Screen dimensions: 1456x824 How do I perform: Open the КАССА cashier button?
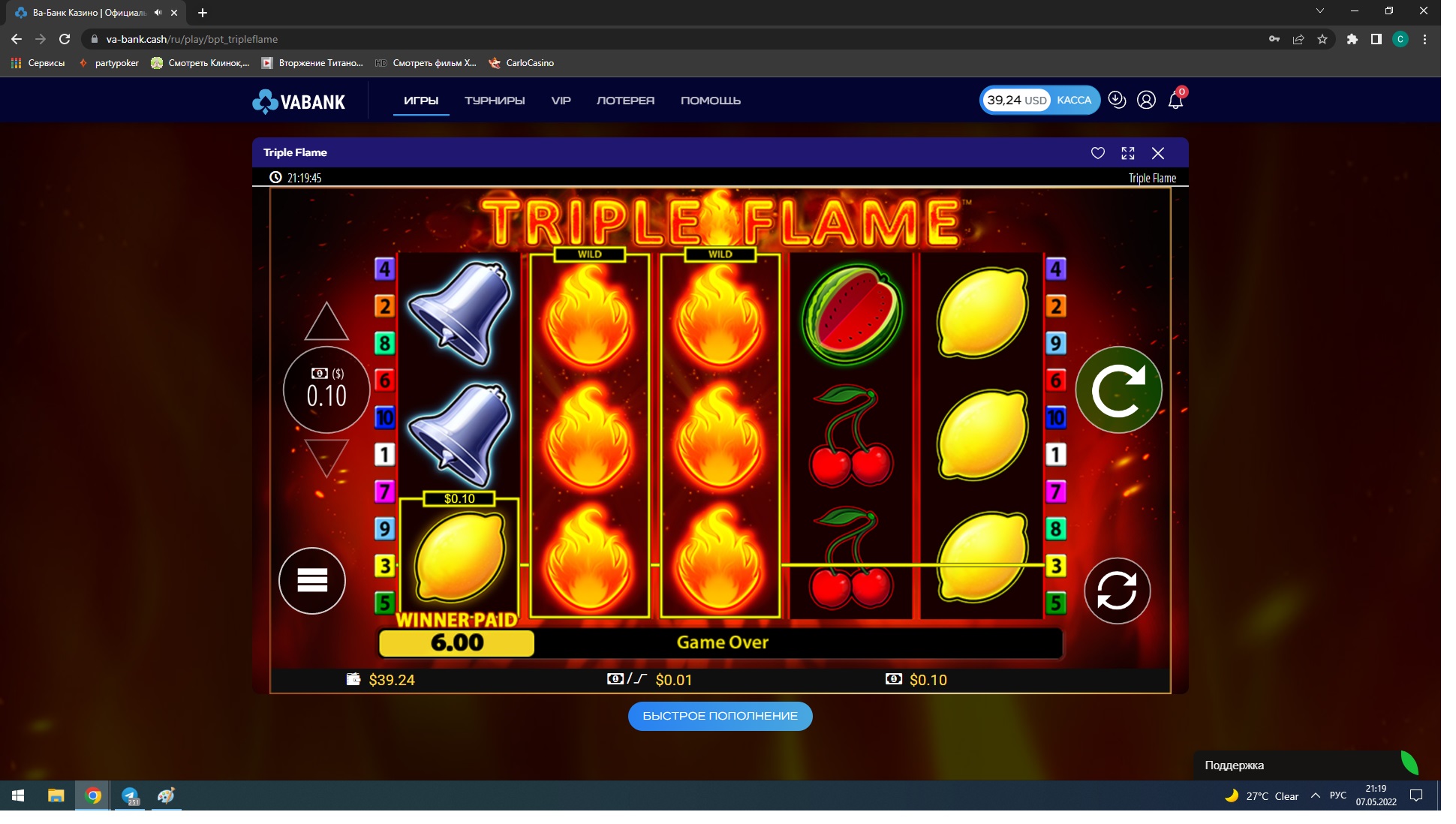(x=1074, y=100)
